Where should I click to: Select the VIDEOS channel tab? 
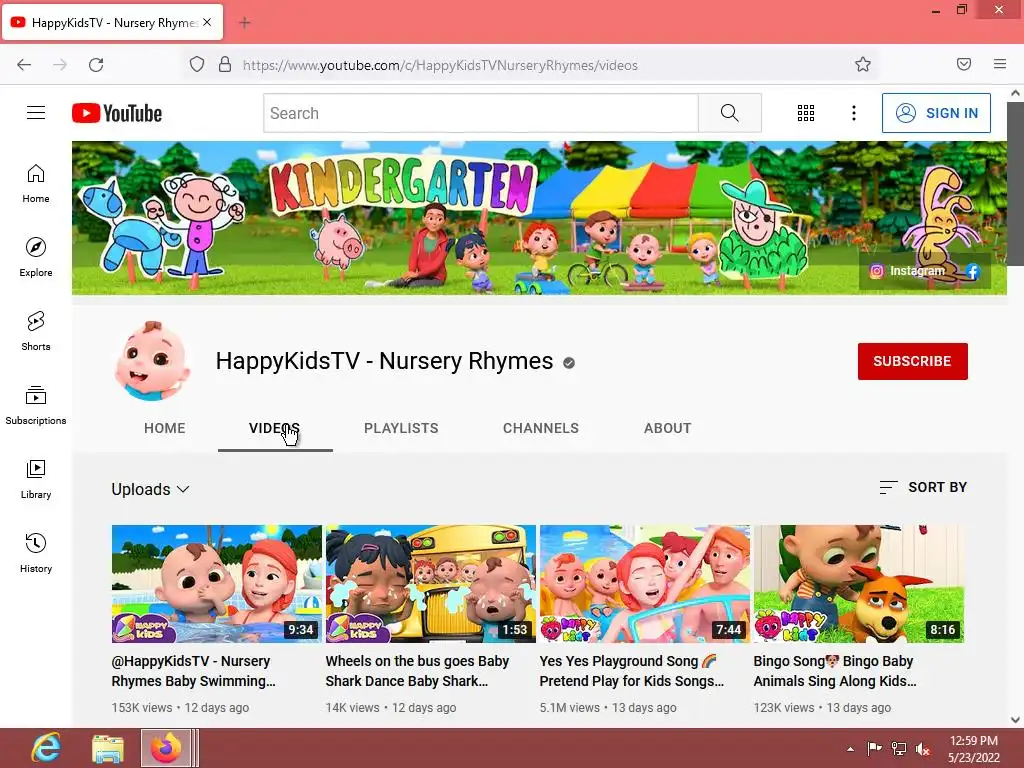click(x=275, y=428)
